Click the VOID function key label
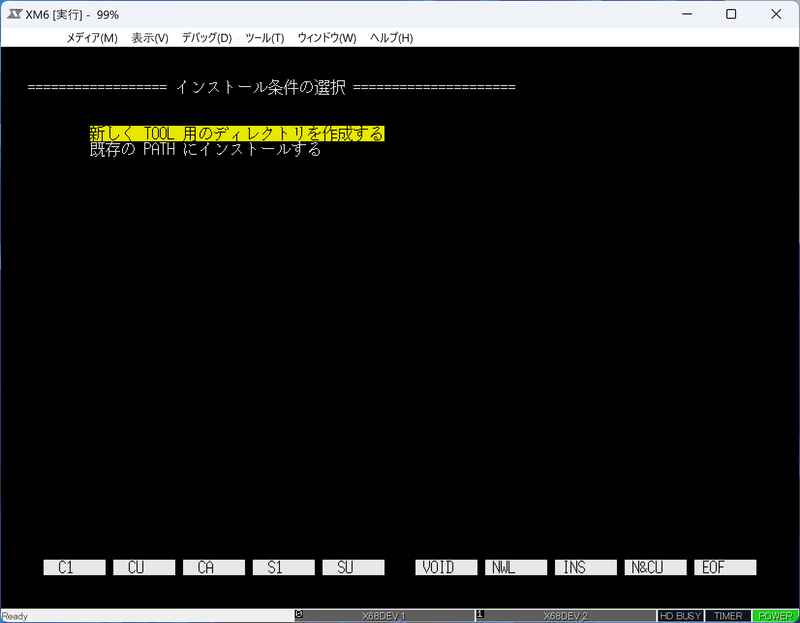This screenshot has width=800, height=623. pyautogui.click(x=446, y=567)
